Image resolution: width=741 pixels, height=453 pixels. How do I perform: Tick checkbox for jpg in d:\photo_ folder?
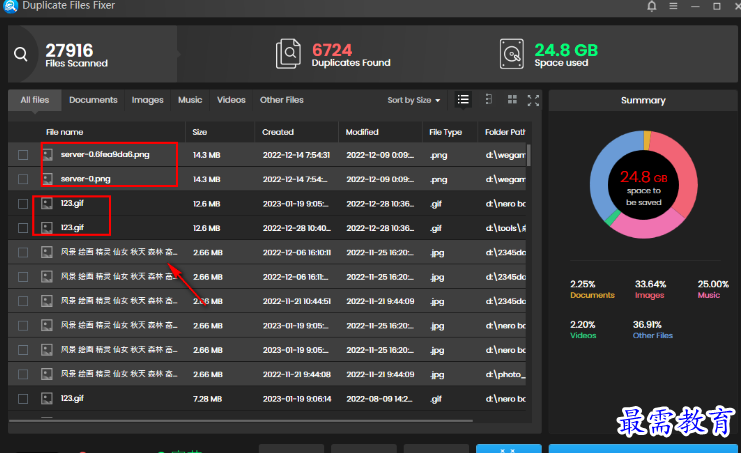pos(23,374)
